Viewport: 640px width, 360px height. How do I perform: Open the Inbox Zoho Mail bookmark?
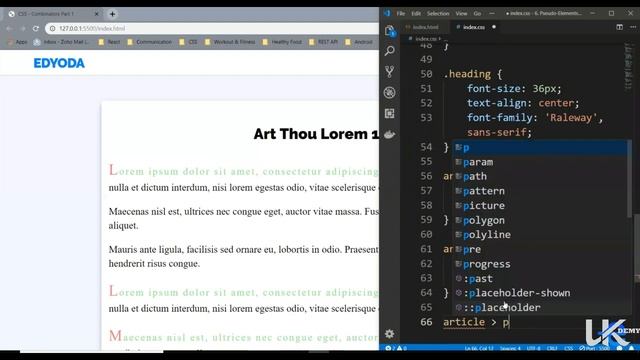coord(61,42)
